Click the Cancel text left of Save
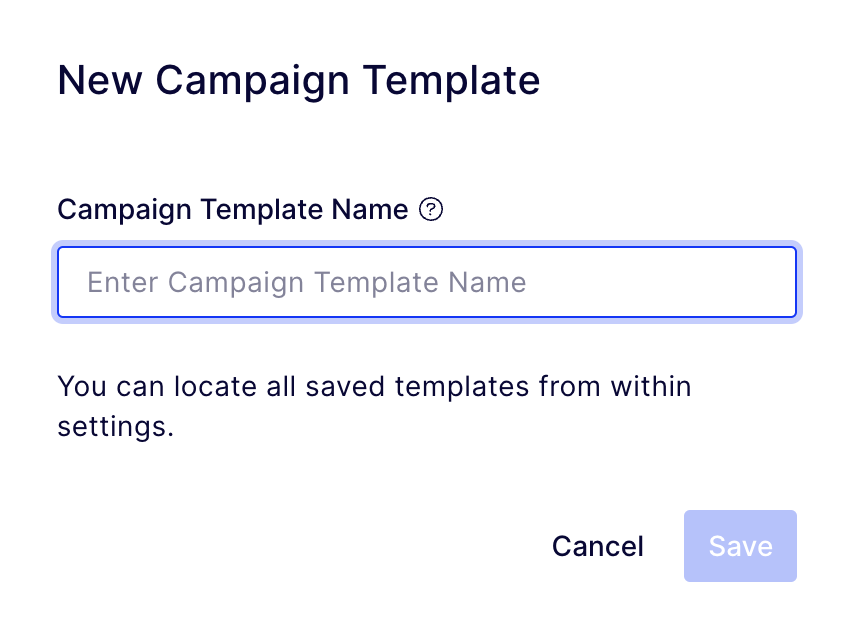858x636 pixels. pos(598,546)
